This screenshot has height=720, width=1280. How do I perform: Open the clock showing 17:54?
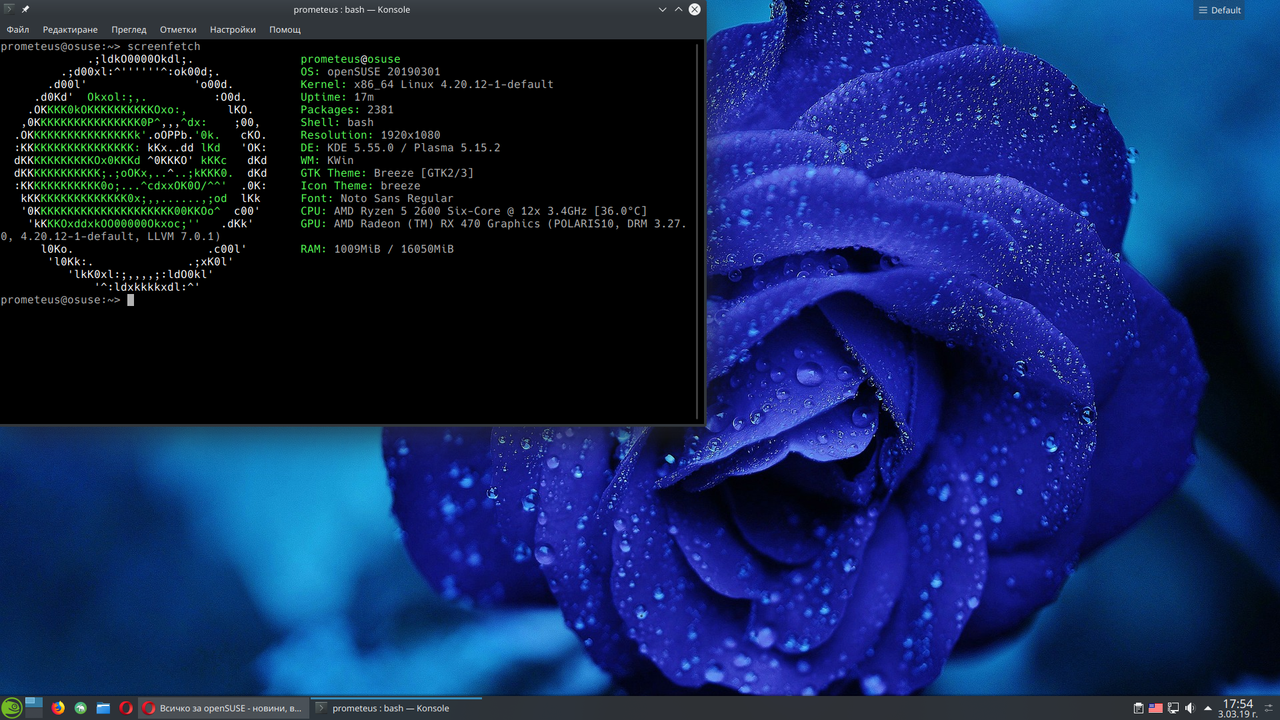pos(1238,709)
